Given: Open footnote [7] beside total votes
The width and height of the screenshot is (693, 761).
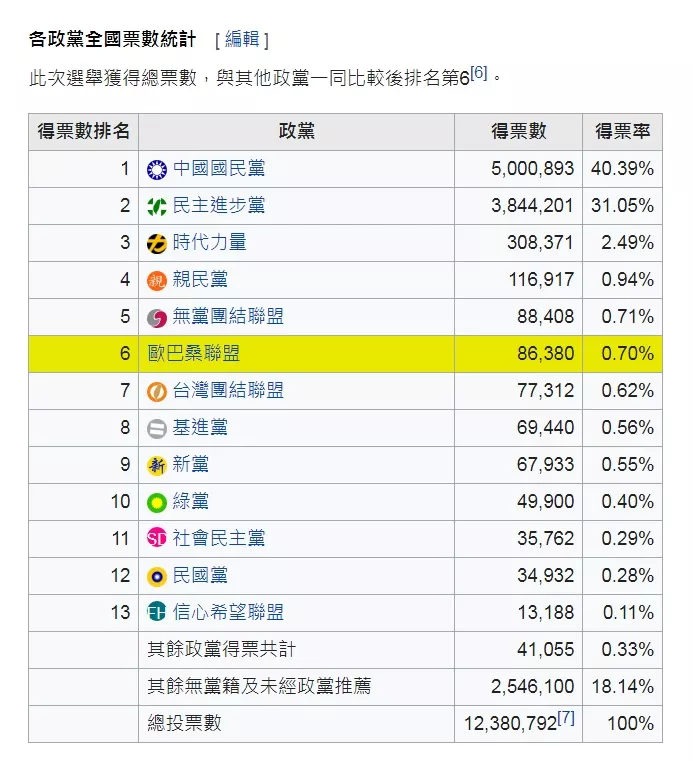Looking at the screenshot, I should [x=566, y=717].
